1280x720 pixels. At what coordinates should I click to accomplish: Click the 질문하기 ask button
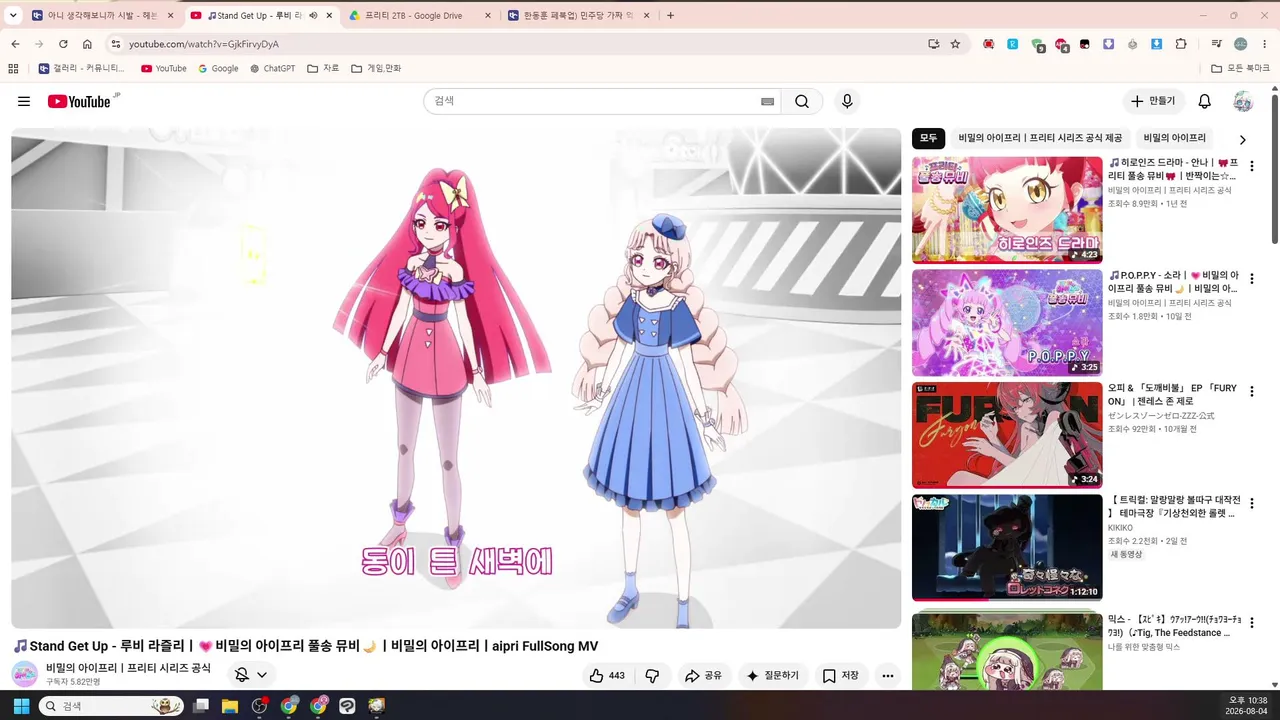(773, 676)
